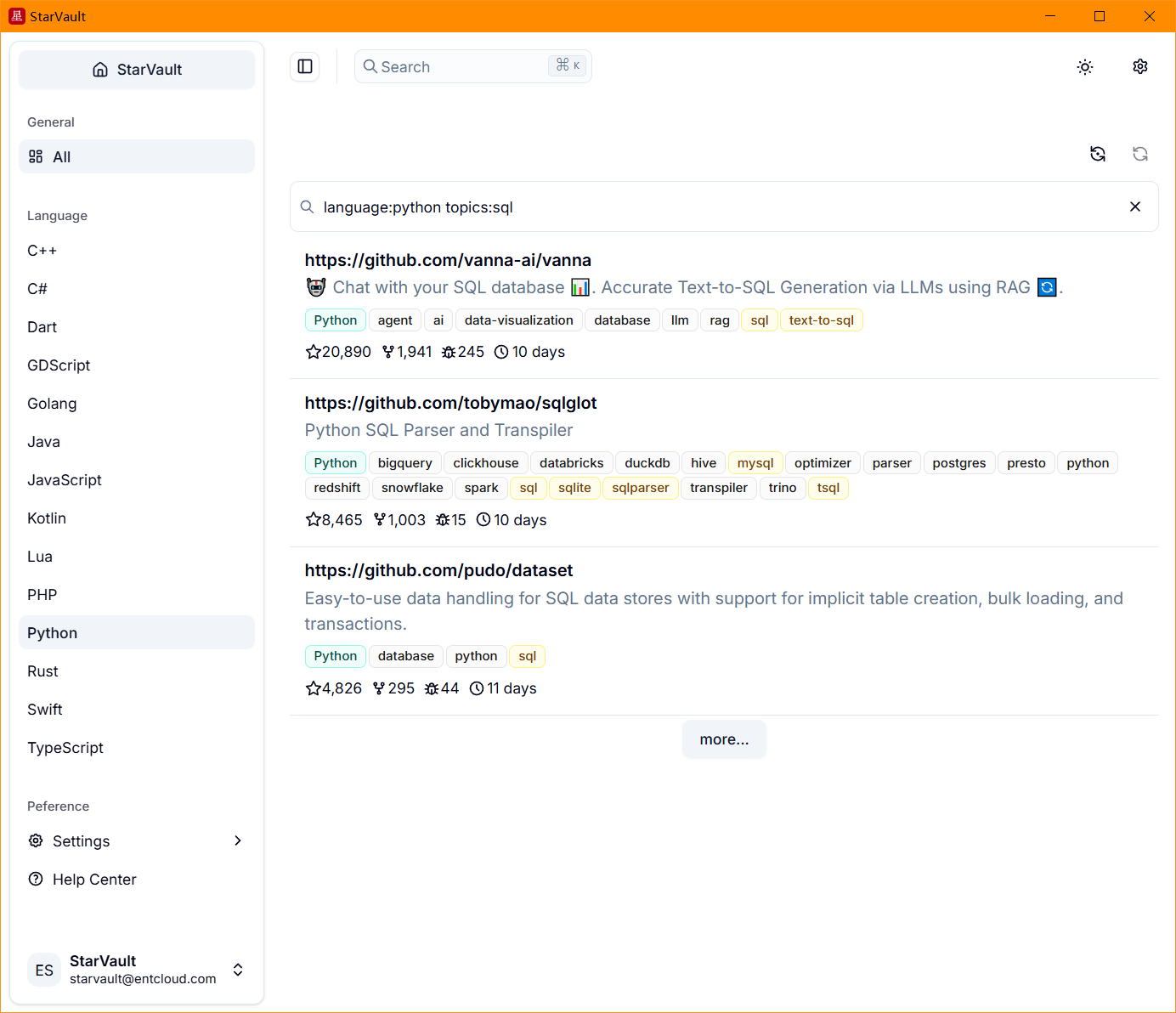
Task: Open the Help Center
Action: (x=137, y=880)
